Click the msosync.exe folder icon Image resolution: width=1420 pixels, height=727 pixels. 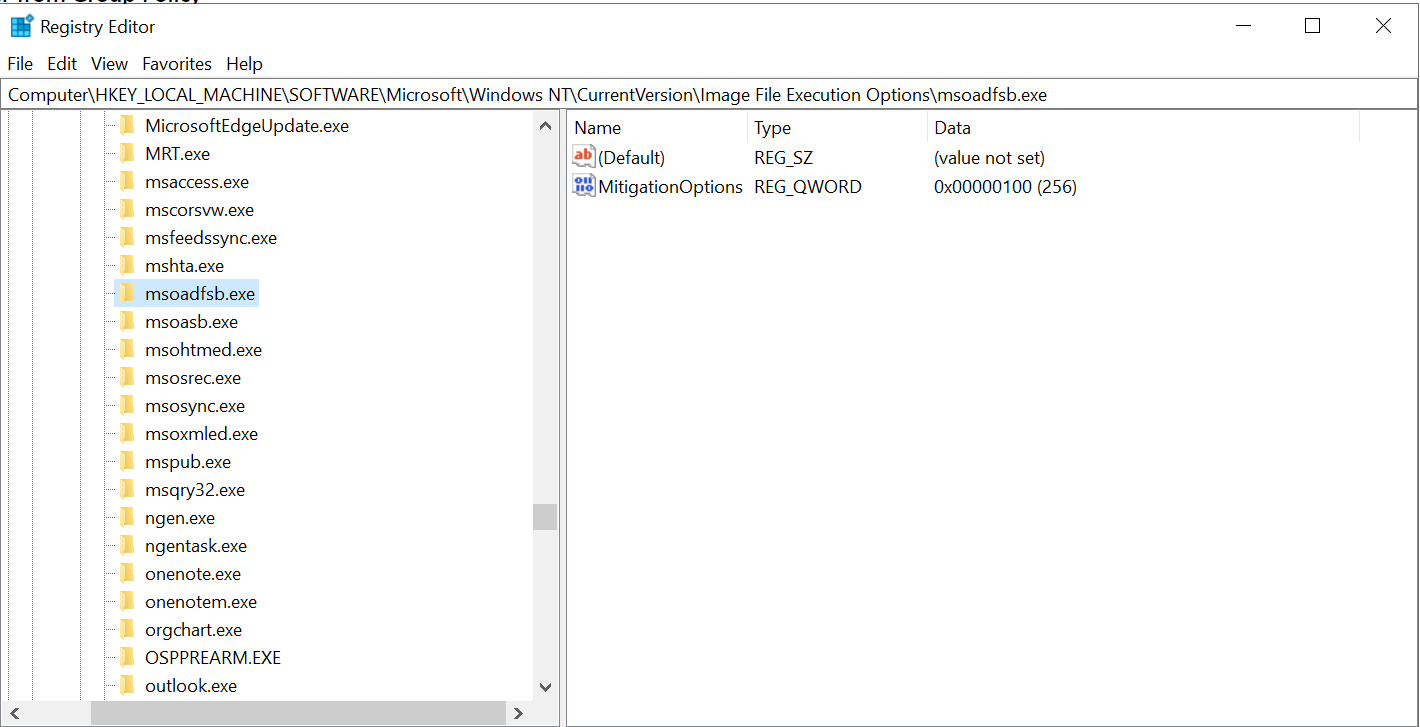point(127,406)
